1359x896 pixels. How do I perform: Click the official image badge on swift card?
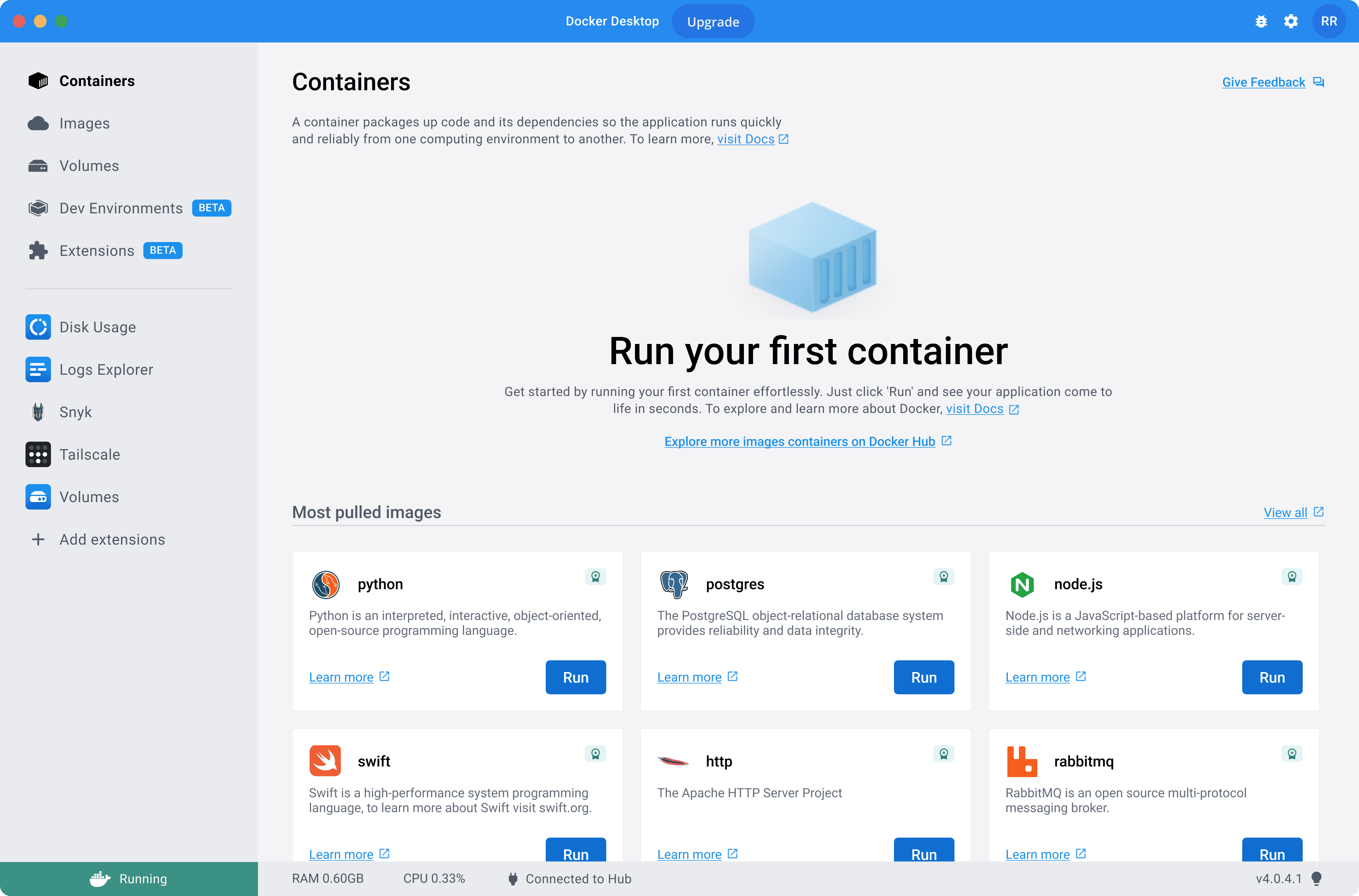596,753
